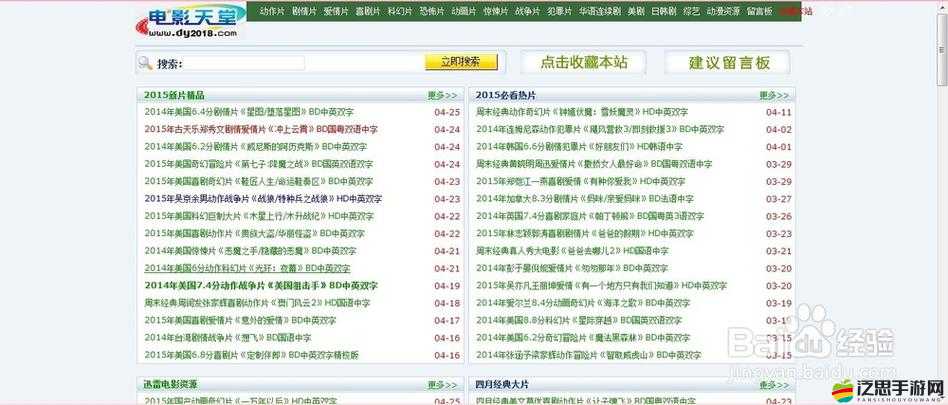Viewport: 948px width, 405px height.
Task: Open the 《魔法黑森林》 movie link
Action: coord(585,338)
